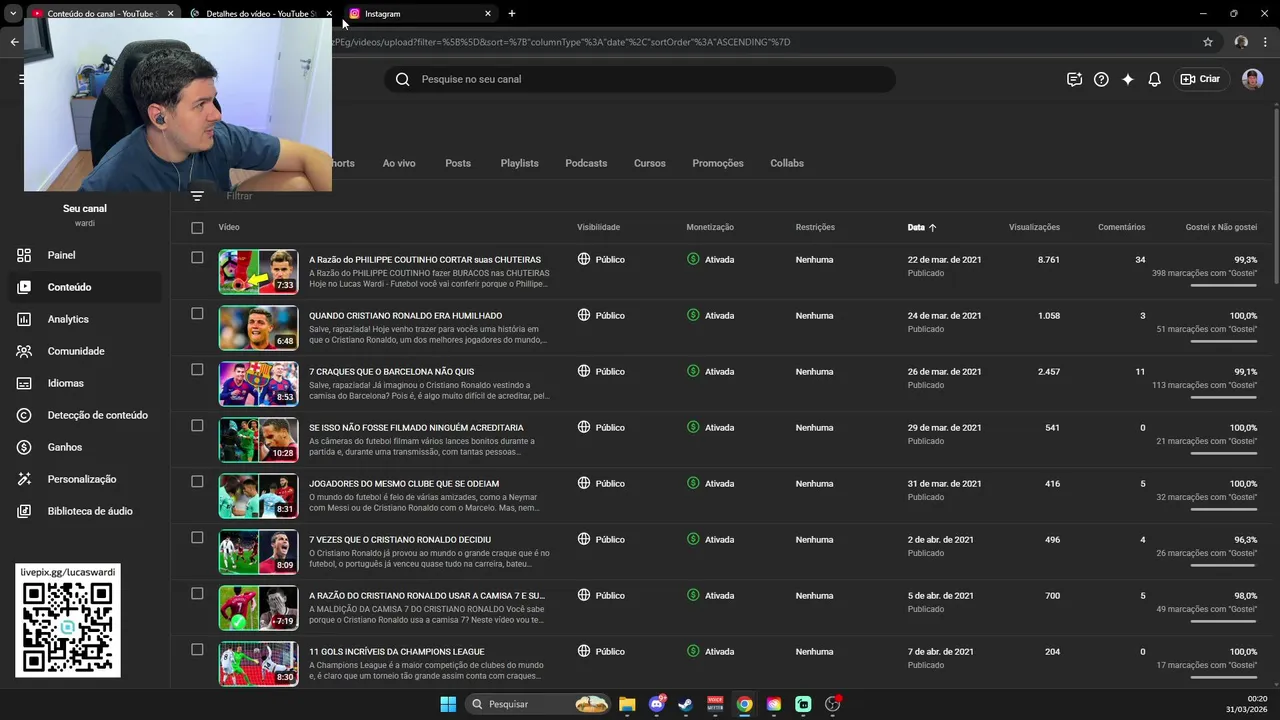Switch to the Cursos tab
The height and width of the screenshot is (720, 1280).
[x=650, y=163]
